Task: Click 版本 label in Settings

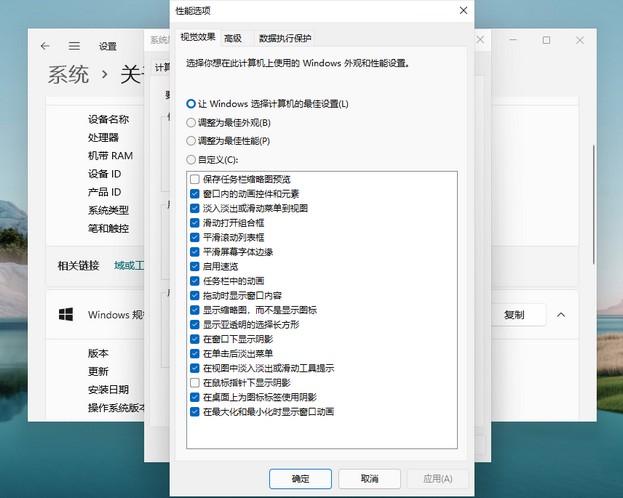Action: 98,353
